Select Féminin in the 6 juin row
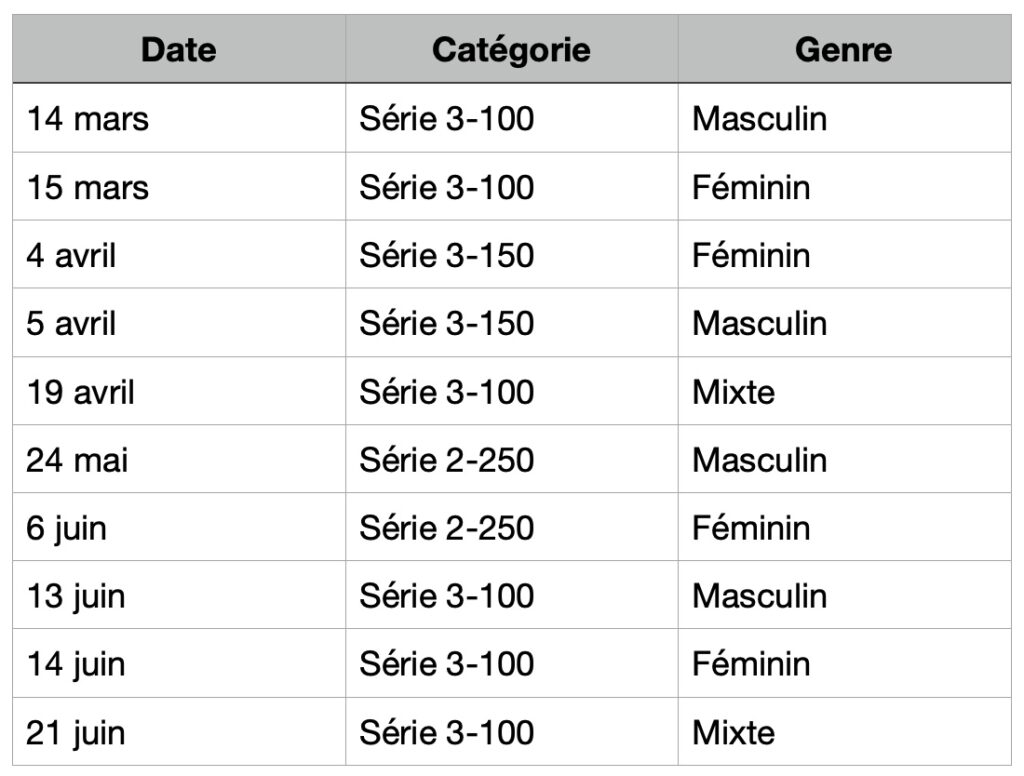 751,528
